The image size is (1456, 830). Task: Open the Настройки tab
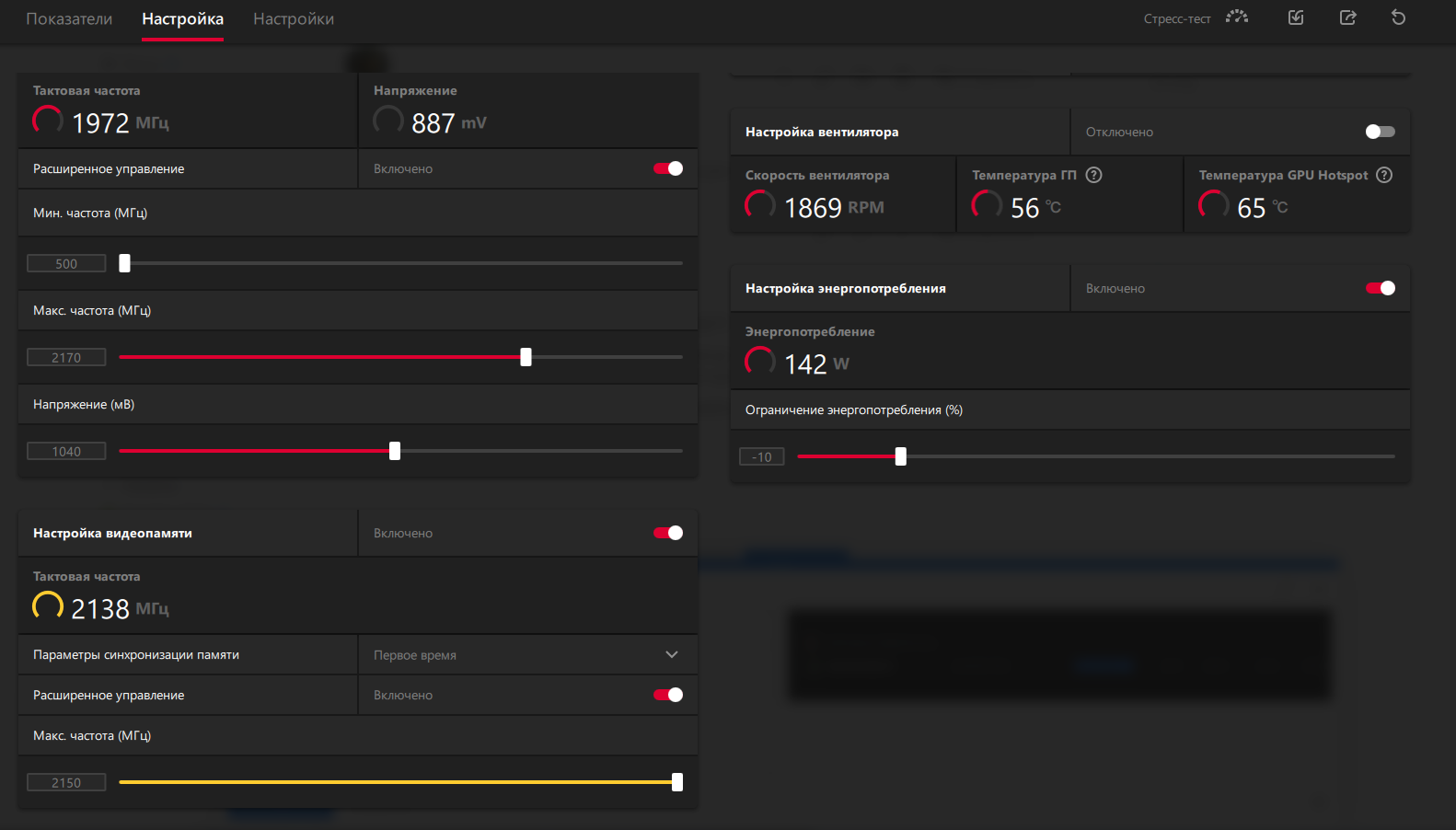coord(294,19)
